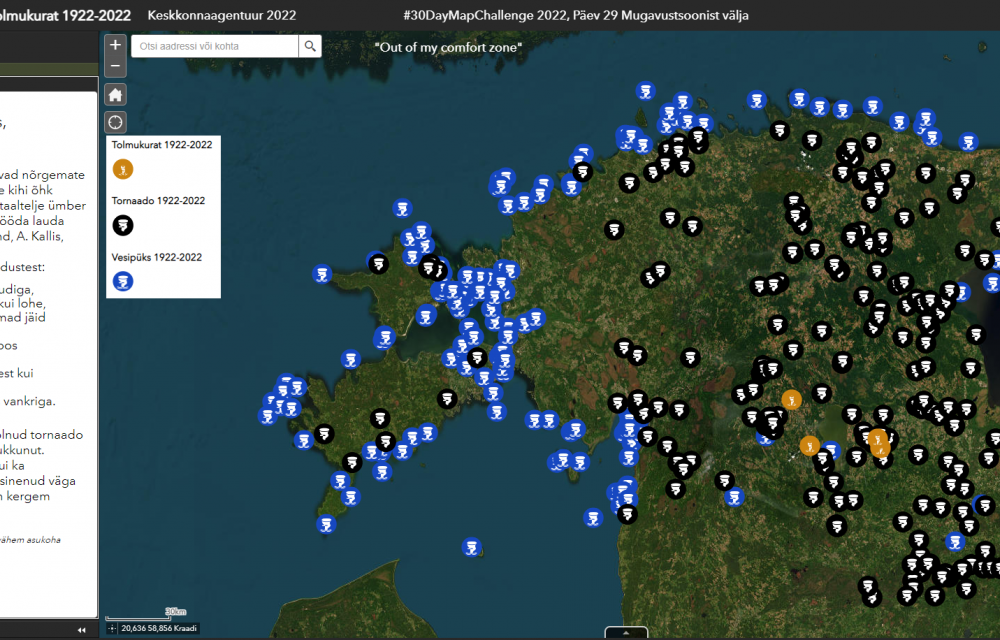
Task: Zoom out with the minus button
Action: [x=115, y=66]
